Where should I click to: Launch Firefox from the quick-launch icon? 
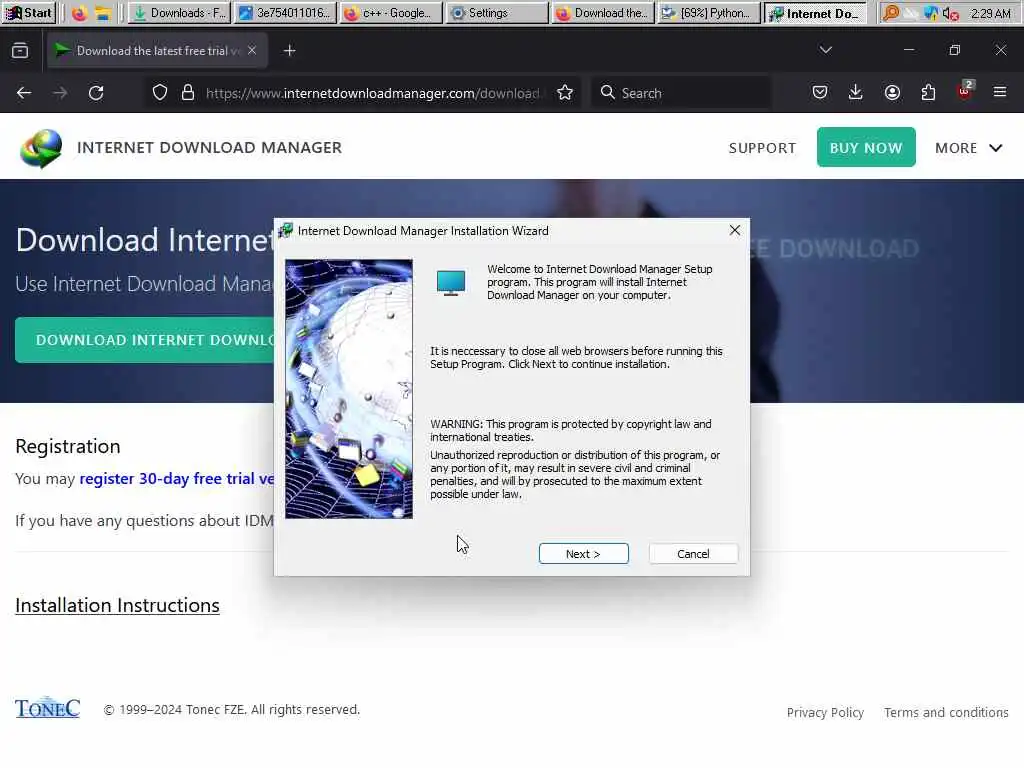pos(80,13)
